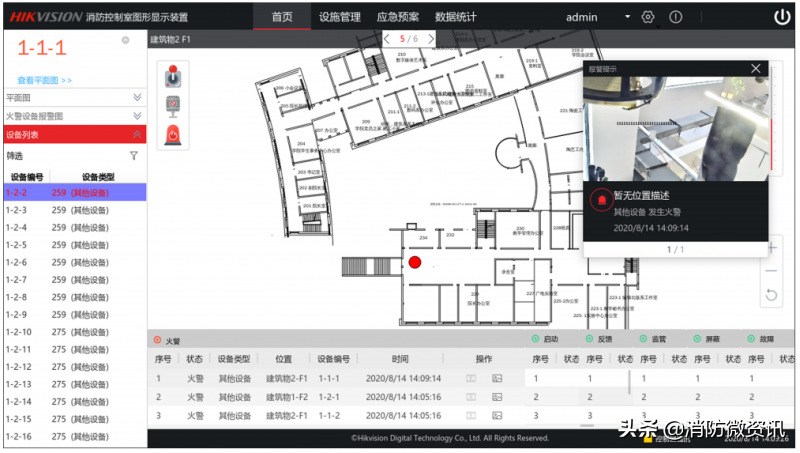Click the manual alarm joystick icon
Screen dimensions: 800x453
(x=171, y=76)
